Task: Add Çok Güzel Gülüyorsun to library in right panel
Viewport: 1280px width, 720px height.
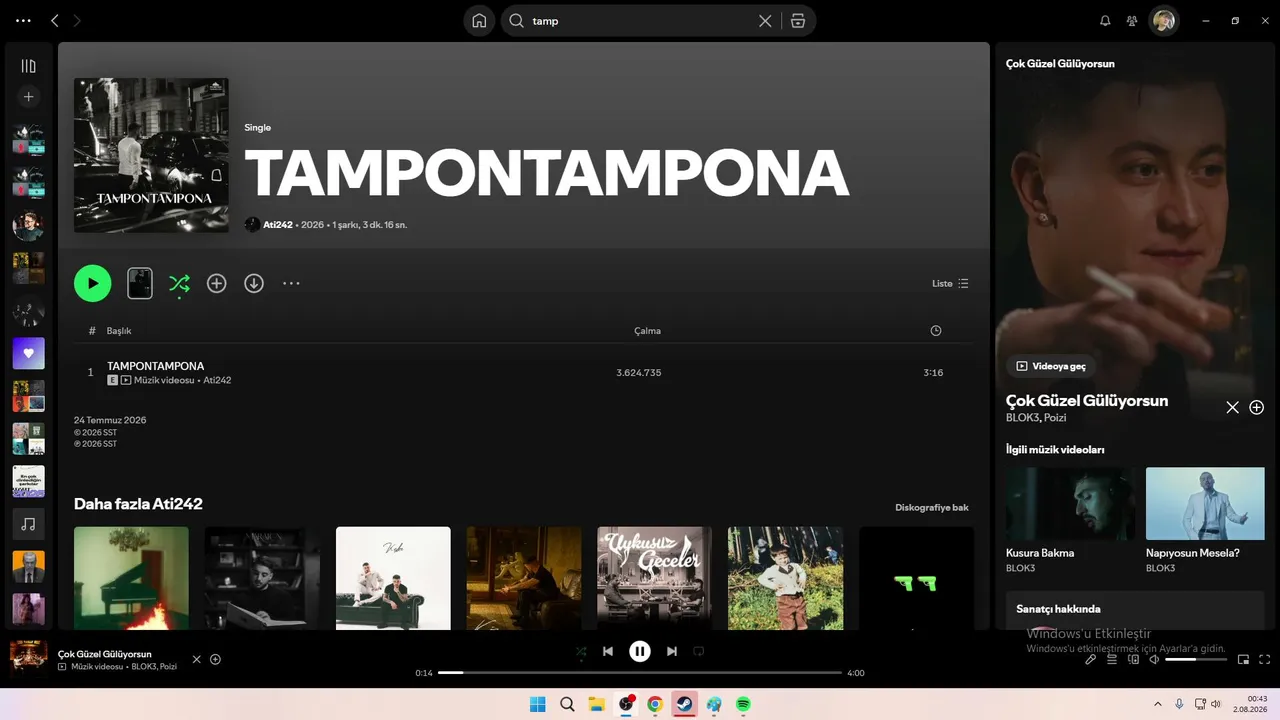Action: 1257,407
